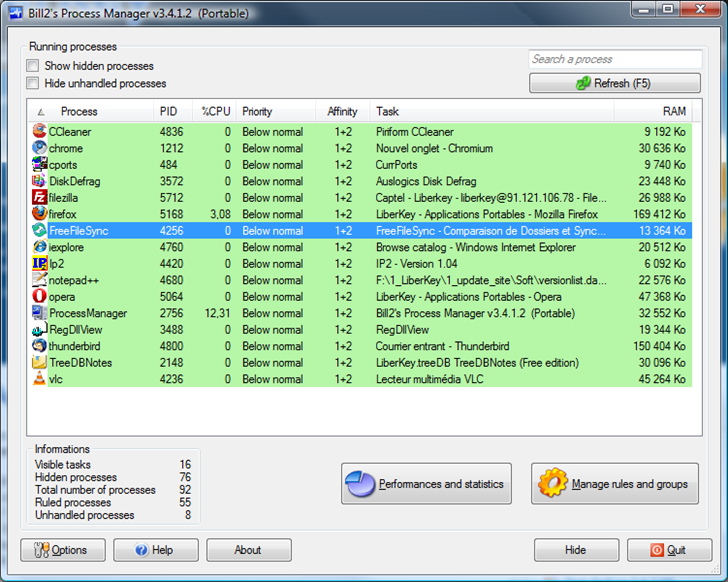
Task: Click 'Auslogics Disk Defrag' task text
Action: pos(426,181)
